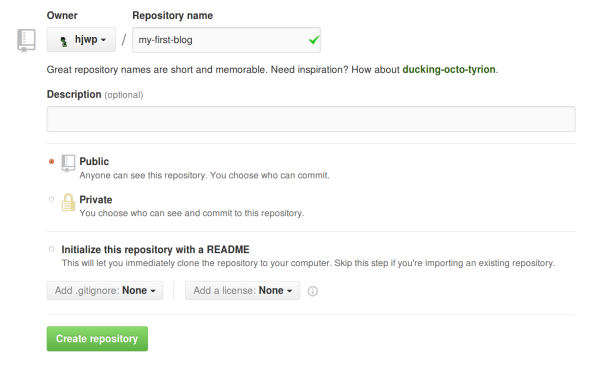Click the Private option label
Screen dimensions: 600x367
[96, 200]
